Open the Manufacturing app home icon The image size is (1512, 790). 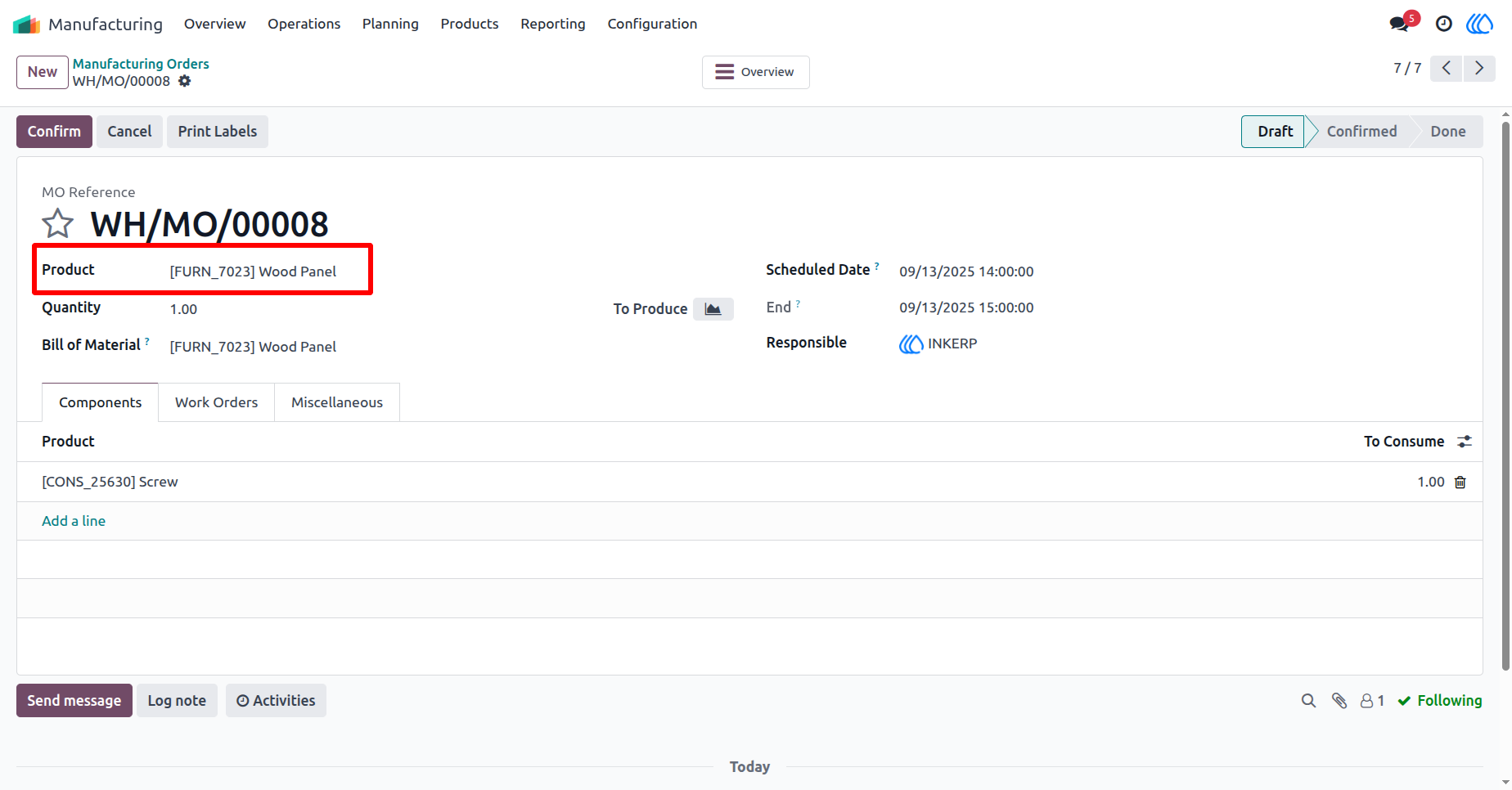pyautogui.click(x=27, y=25)
